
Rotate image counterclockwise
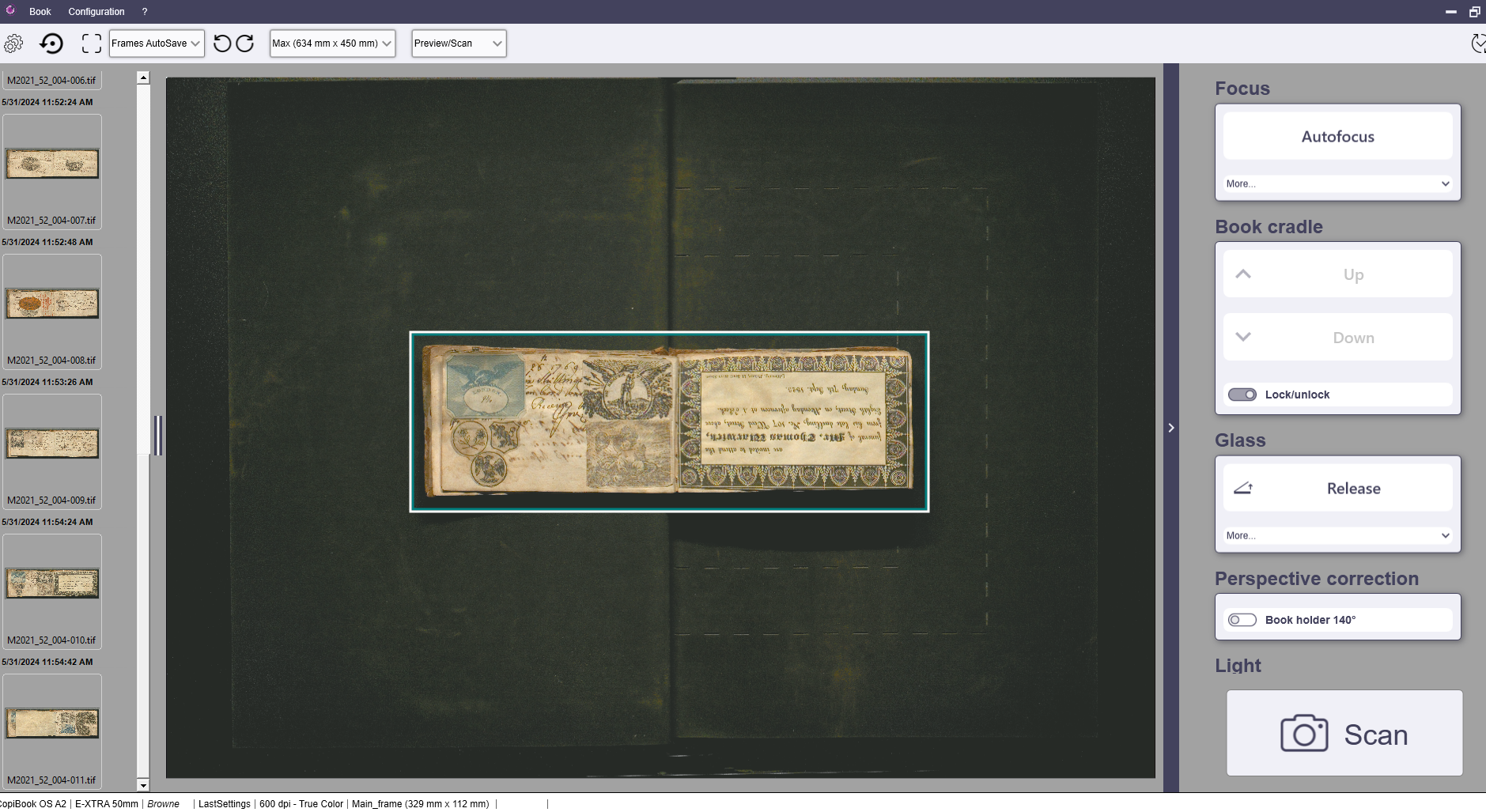(x=222, y=43)
